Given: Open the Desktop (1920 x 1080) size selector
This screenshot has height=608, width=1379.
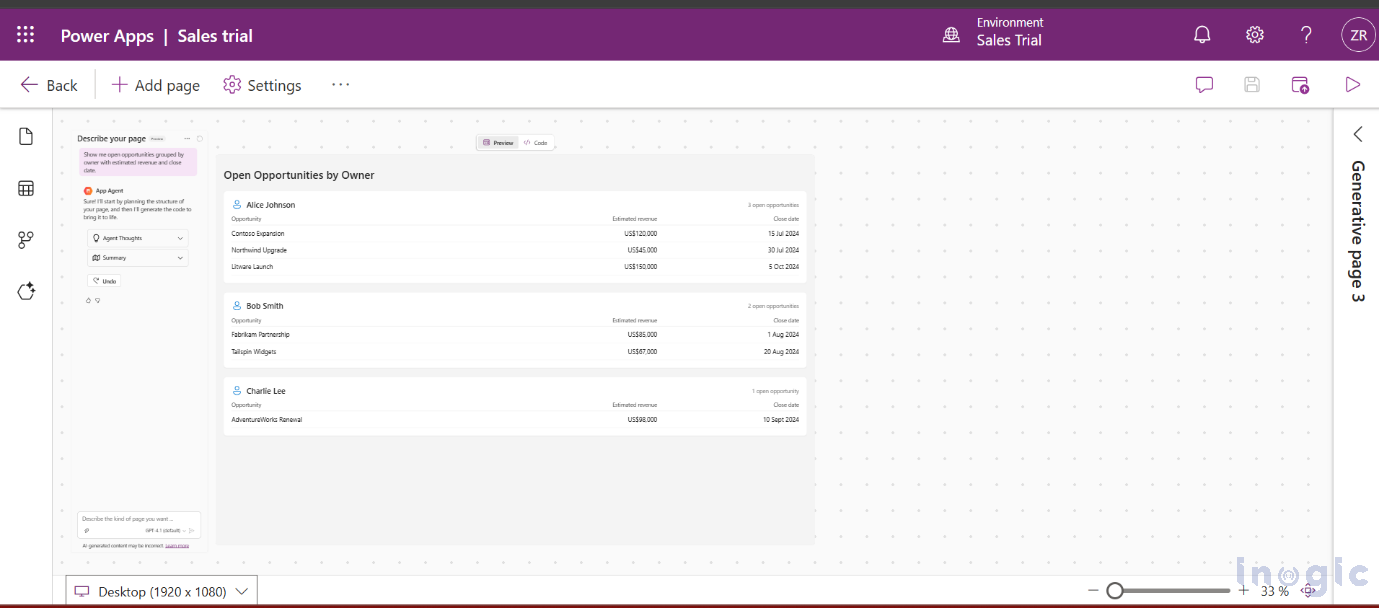Looking at the screenshot, I should (x=160, y=590).
